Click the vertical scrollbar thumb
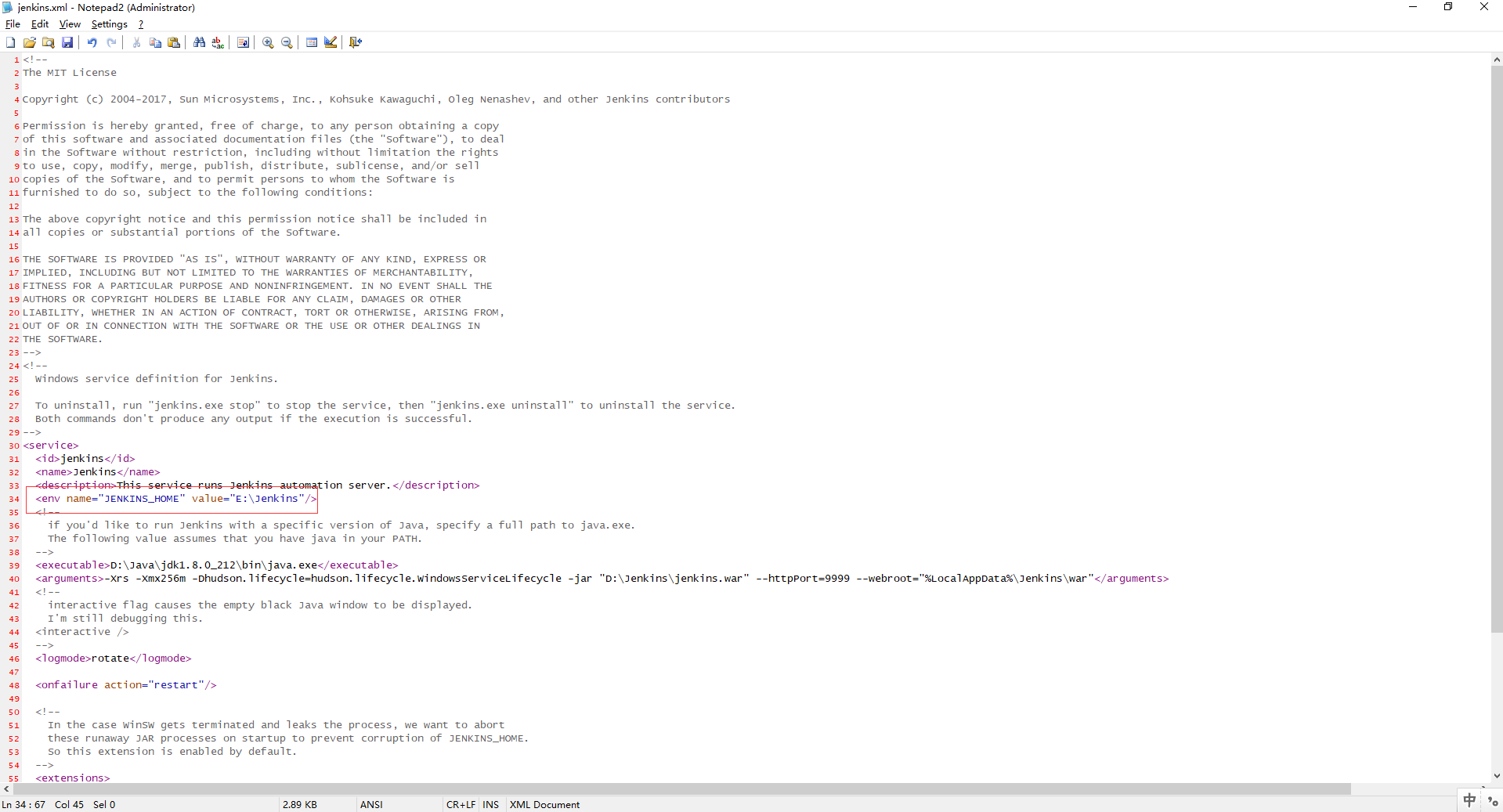The height and width of the screenshot is (812, 1503). (x=1496, y=348)
